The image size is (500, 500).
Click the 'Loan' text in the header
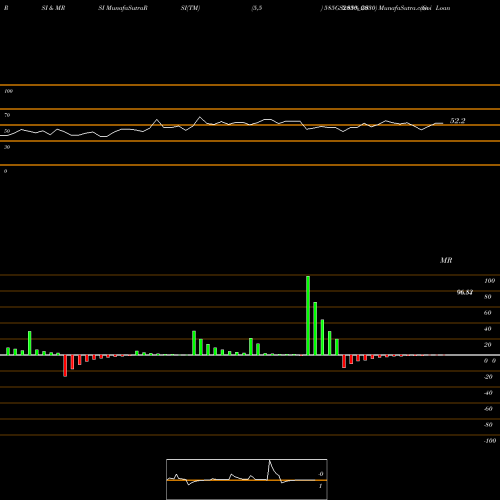(x=443, y=8)
